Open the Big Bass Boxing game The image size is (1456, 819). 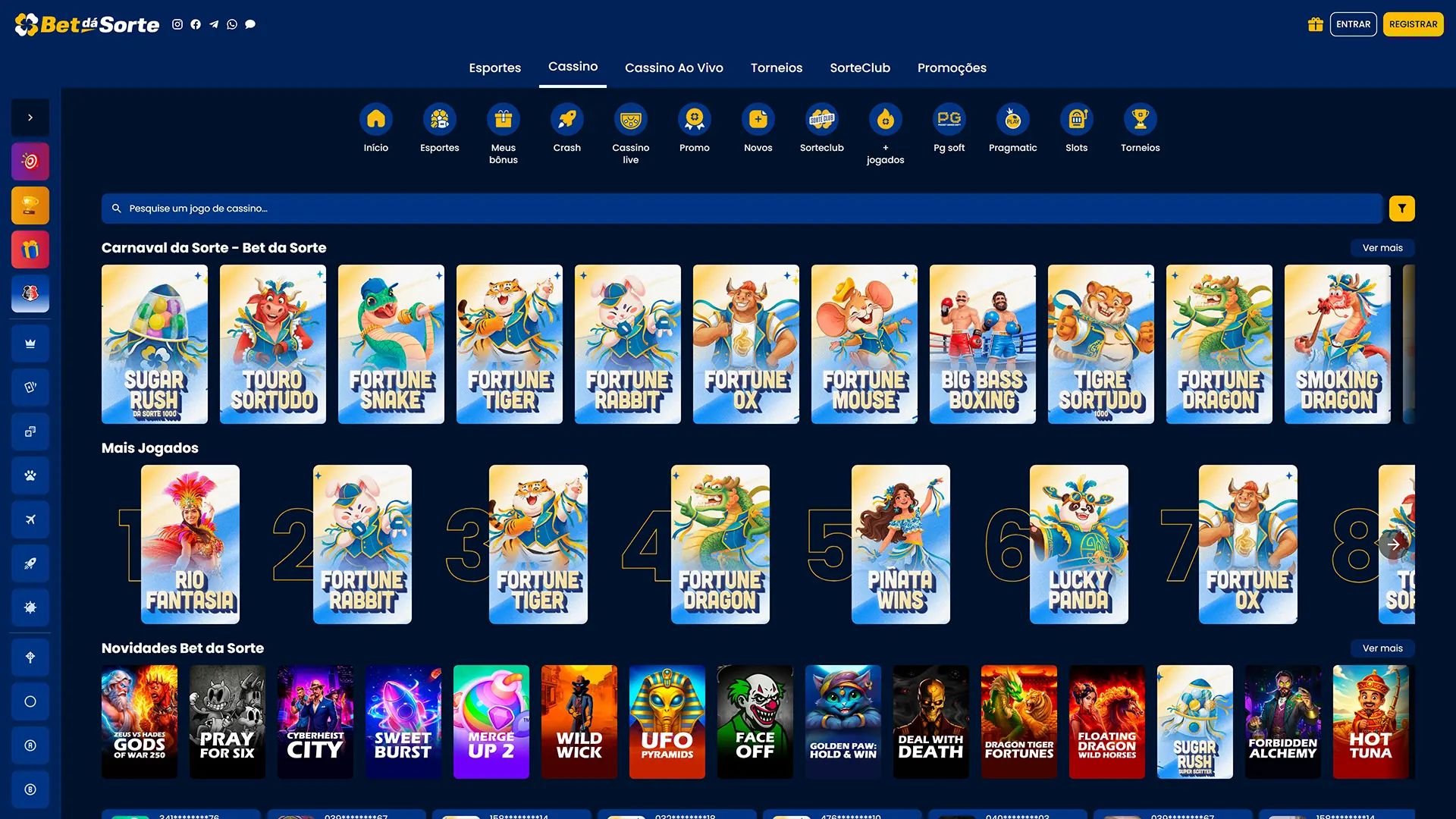983,344
